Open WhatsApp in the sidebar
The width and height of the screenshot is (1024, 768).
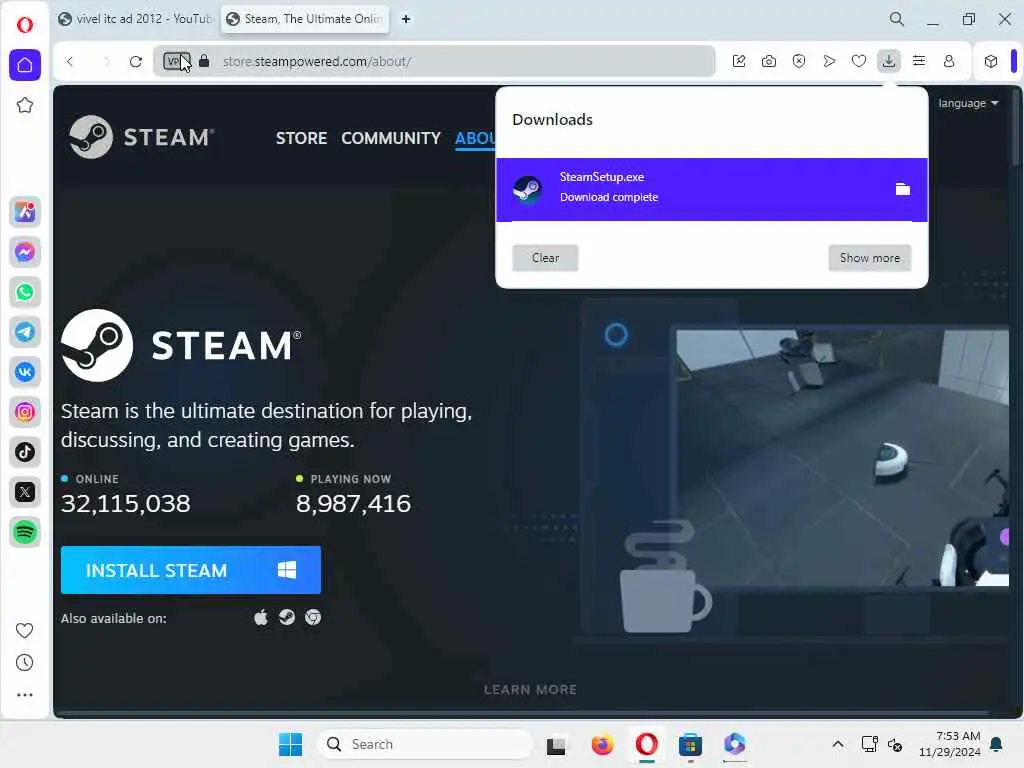pyautogui.click(x=25, y=292)
